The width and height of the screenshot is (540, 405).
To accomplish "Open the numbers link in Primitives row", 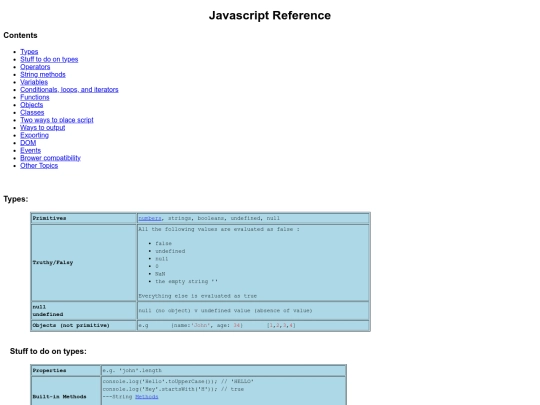I will tap(150, 218).
